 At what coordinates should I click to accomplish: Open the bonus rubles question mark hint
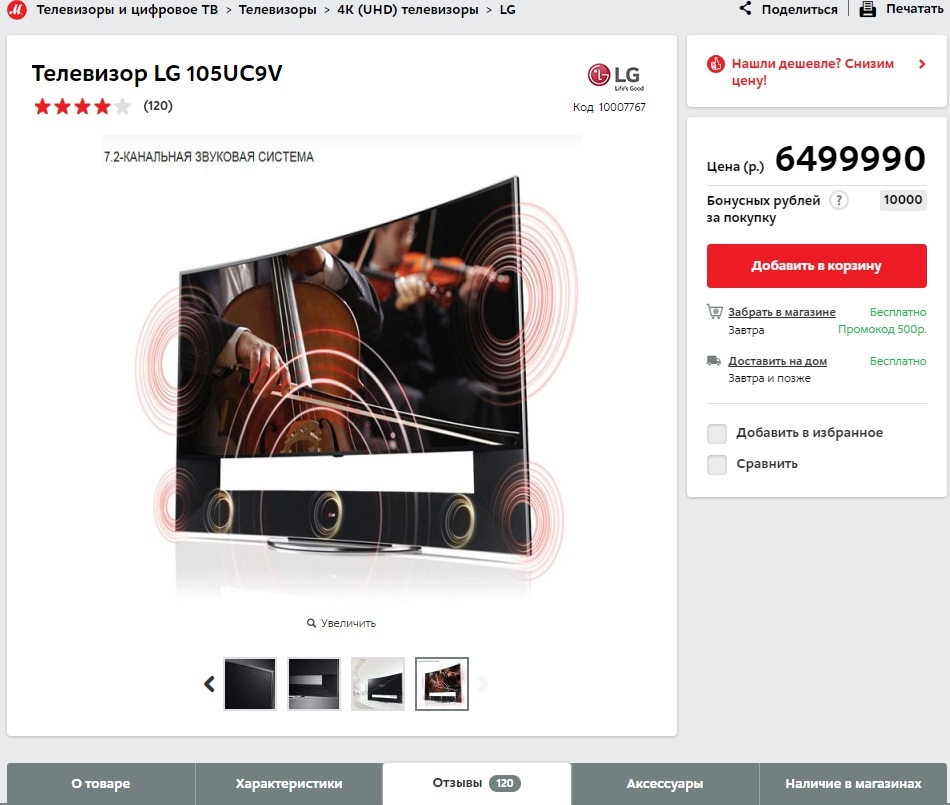pyautogui.click(x=839, y=200)
